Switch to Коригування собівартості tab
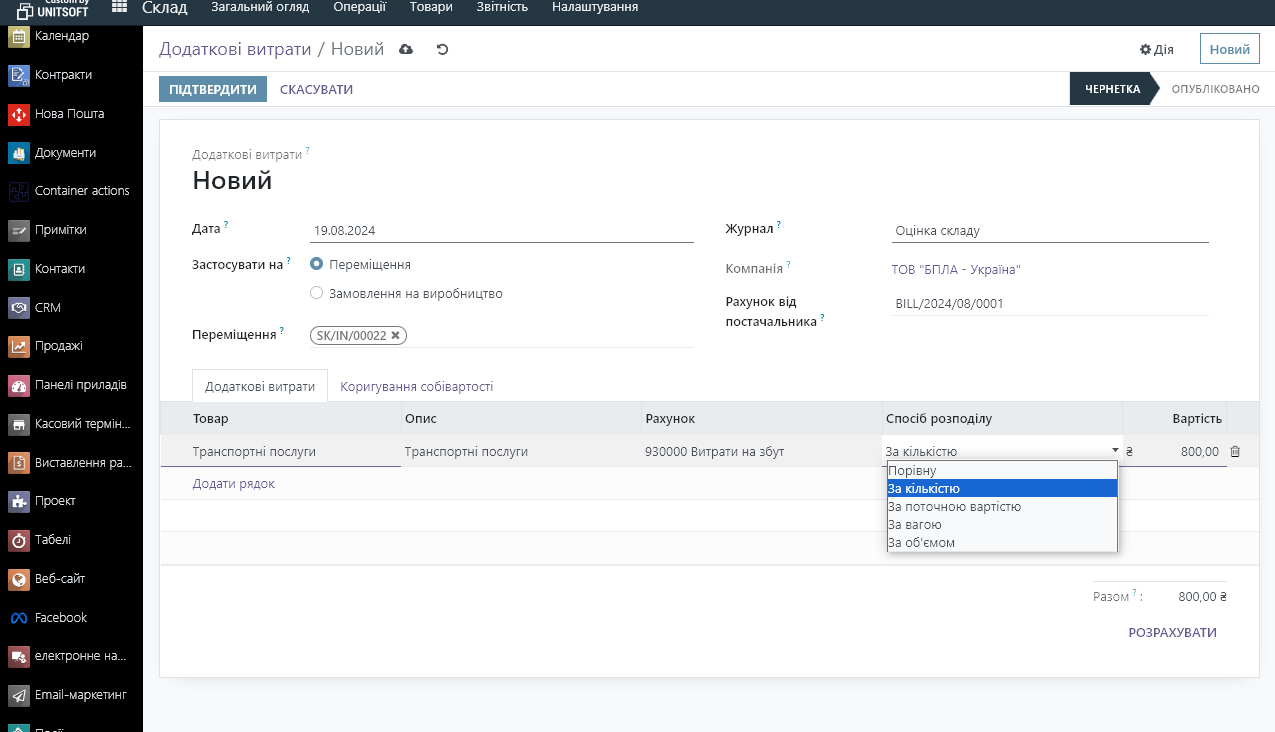Viewport: 1275px width, 732px height. click(416, 387)
